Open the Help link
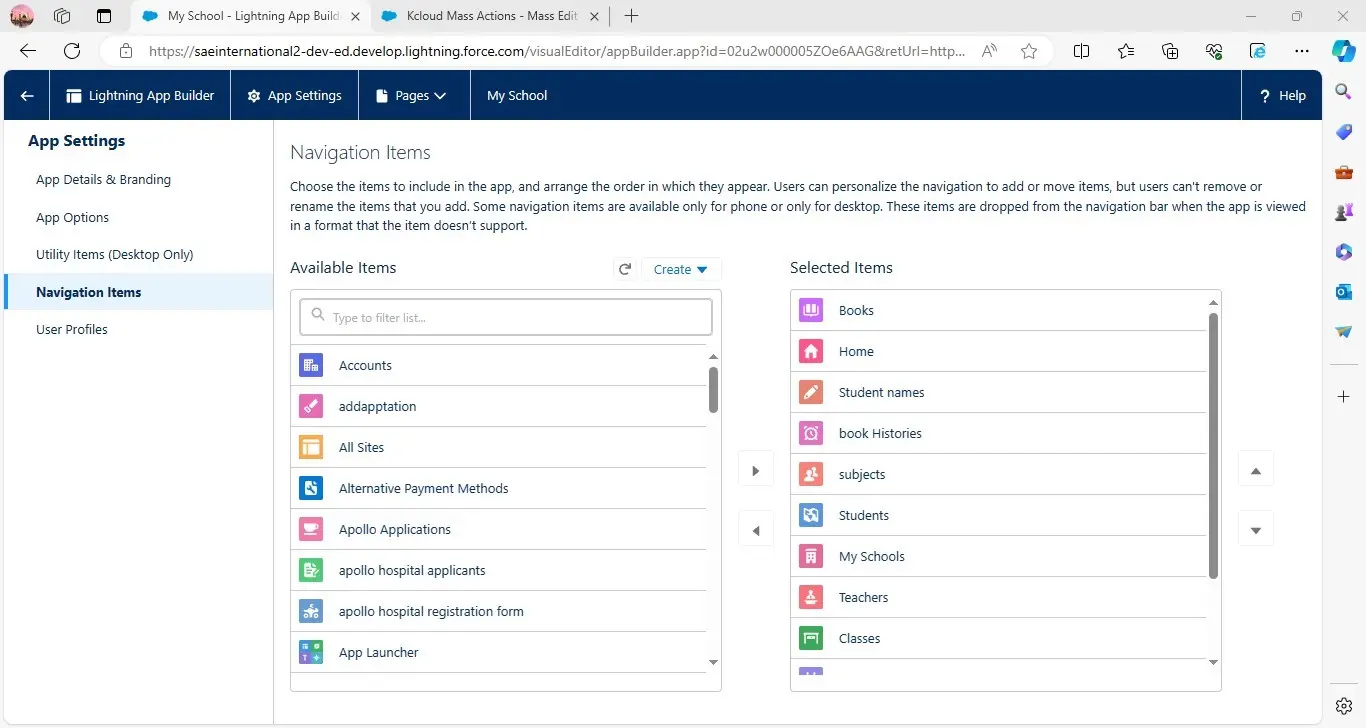This screenshot has height=728, width=1366. click(1282, 96)
